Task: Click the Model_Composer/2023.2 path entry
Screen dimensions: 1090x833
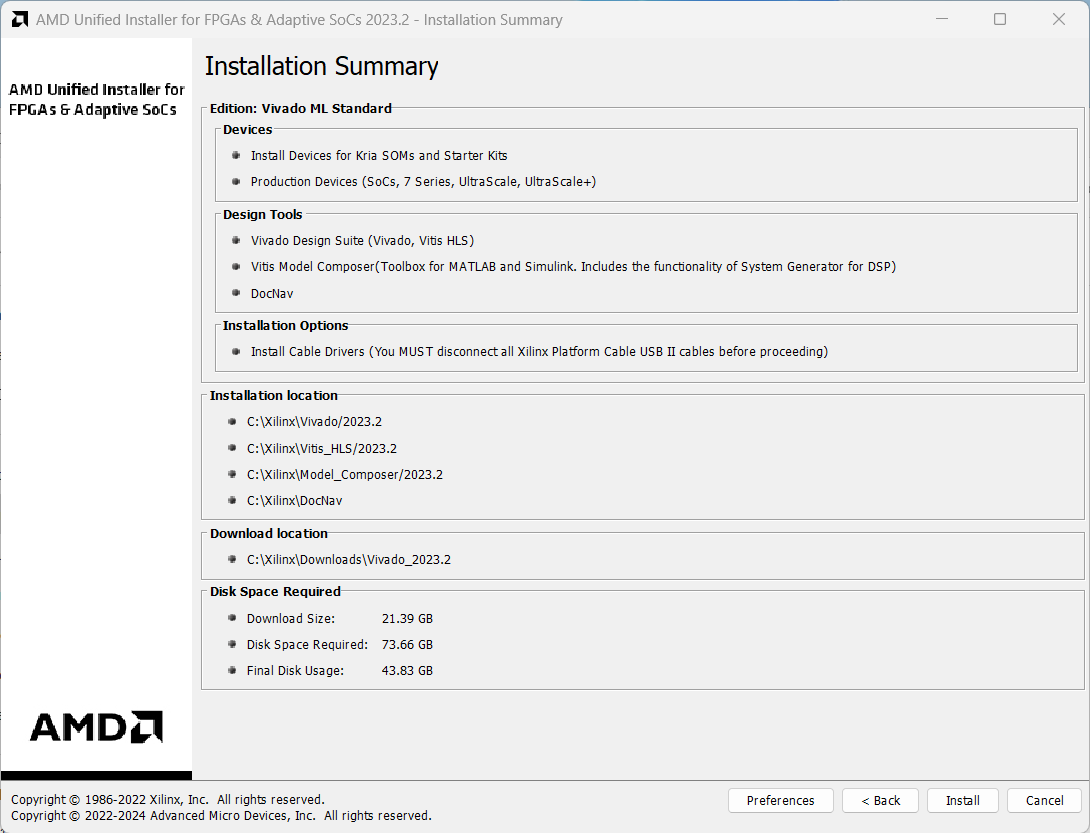Action: (x=344, y=474)
